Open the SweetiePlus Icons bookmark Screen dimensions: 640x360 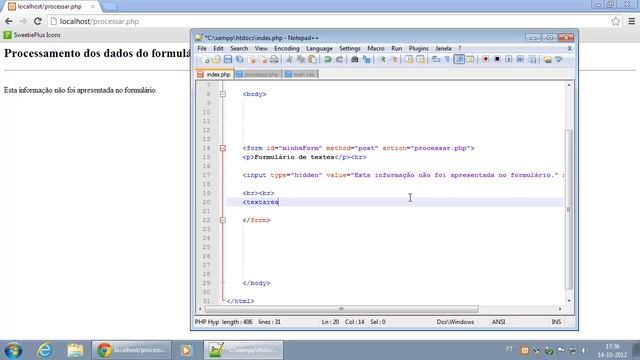tap(32, 35)
